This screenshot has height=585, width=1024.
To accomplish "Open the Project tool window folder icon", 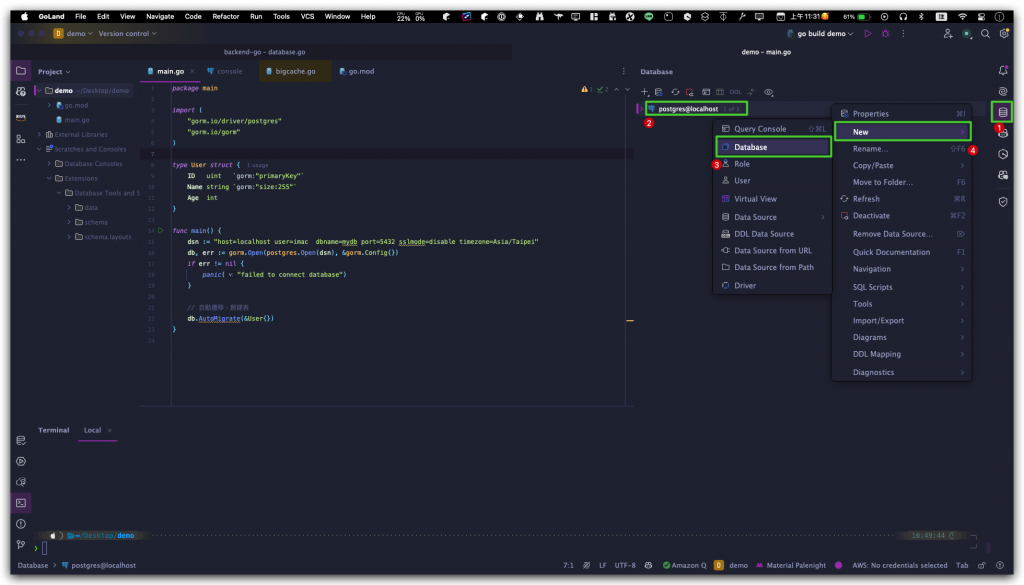I will [21, 71].
